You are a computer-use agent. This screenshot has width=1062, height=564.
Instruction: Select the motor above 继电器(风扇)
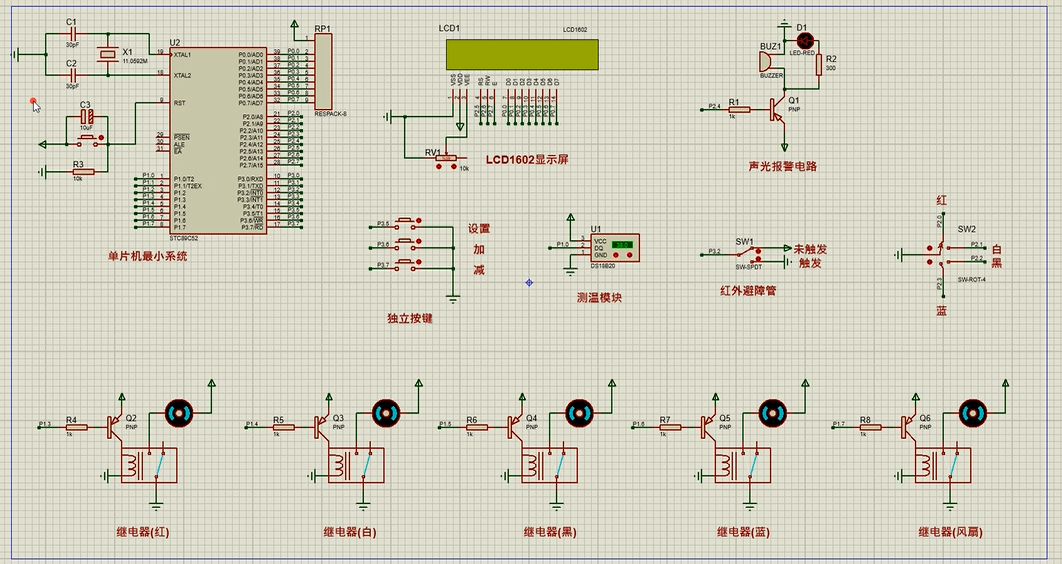(973, 413)
